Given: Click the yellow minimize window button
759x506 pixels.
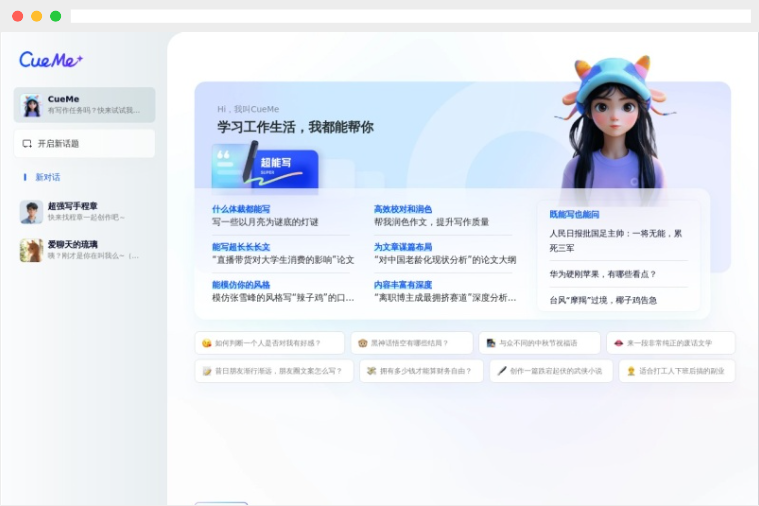Looking at the screenshot, I should pos(37,16).
